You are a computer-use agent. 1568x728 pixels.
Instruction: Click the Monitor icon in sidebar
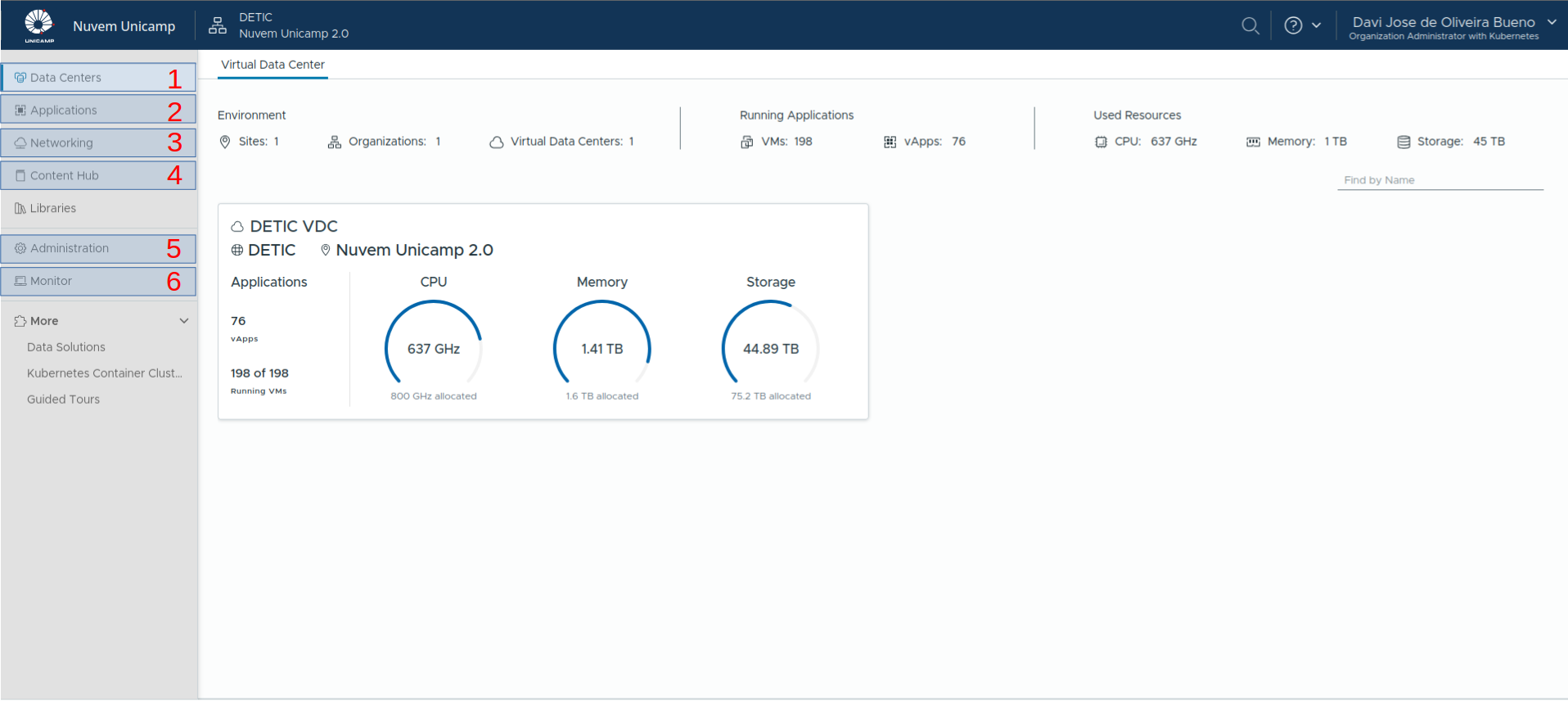[x=20, y=281]
